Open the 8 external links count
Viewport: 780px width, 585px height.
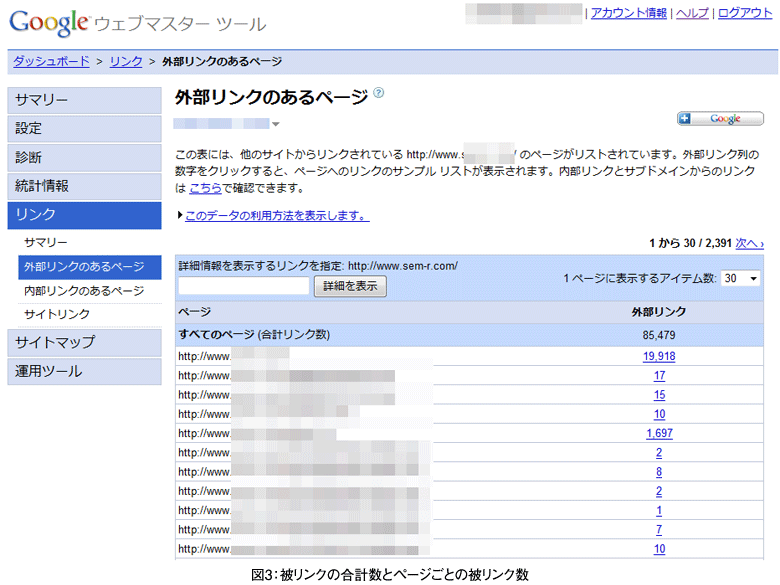(x=659, y=472)
